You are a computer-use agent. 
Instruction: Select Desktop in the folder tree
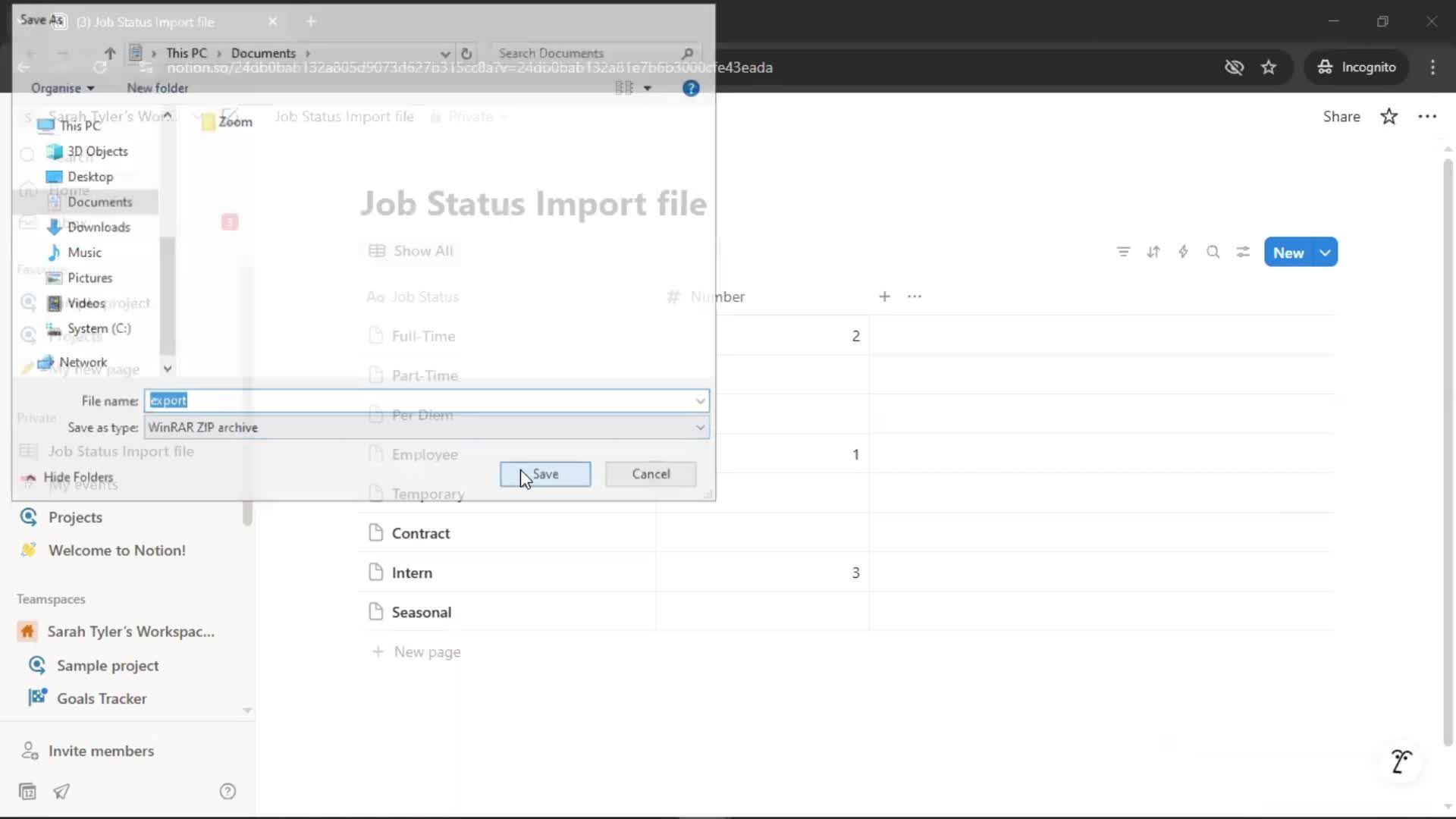tap(80, 177)
